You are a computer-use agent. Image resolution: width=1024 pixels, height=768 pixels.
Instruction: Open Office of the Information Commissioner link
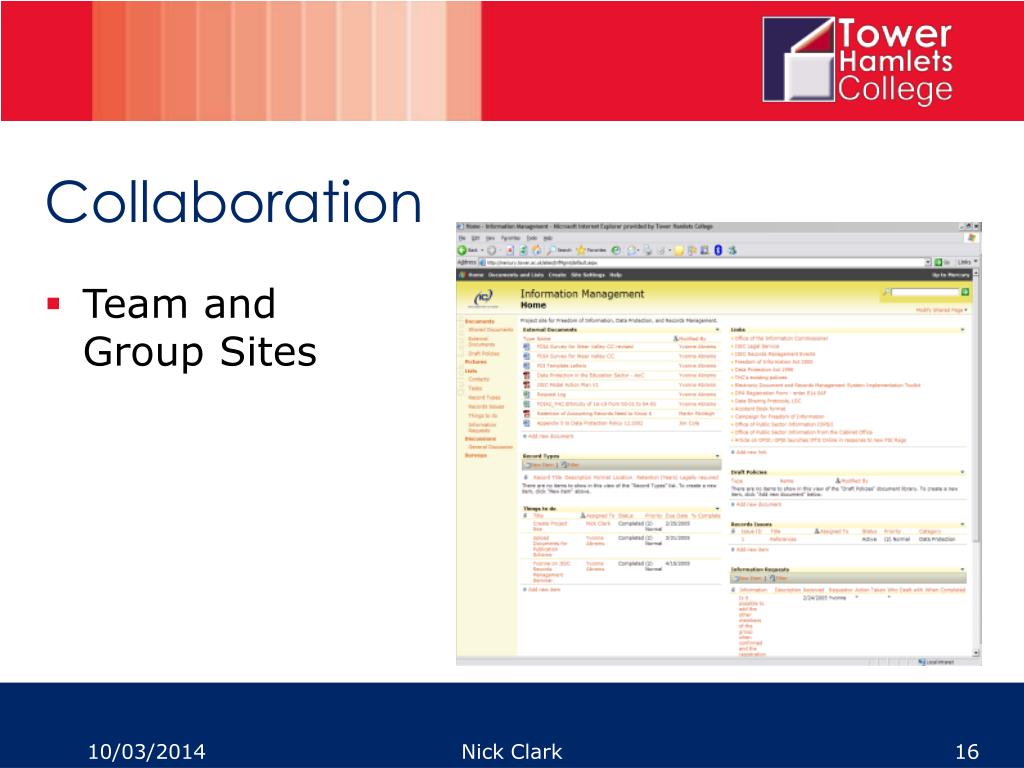(781, 338)
